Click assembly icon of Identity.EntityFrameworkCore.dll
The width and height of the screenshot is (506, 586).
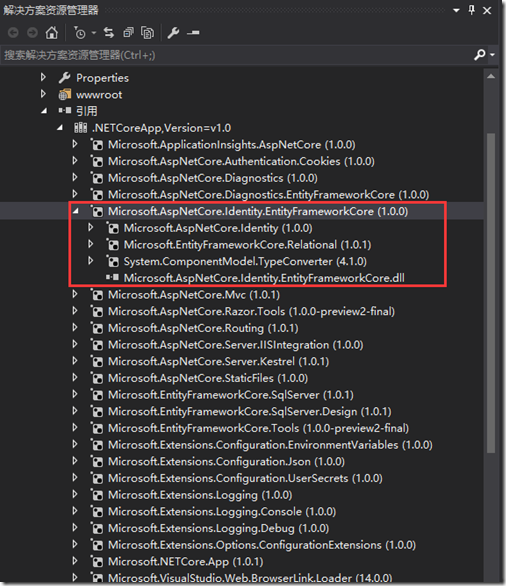point(112,277)
